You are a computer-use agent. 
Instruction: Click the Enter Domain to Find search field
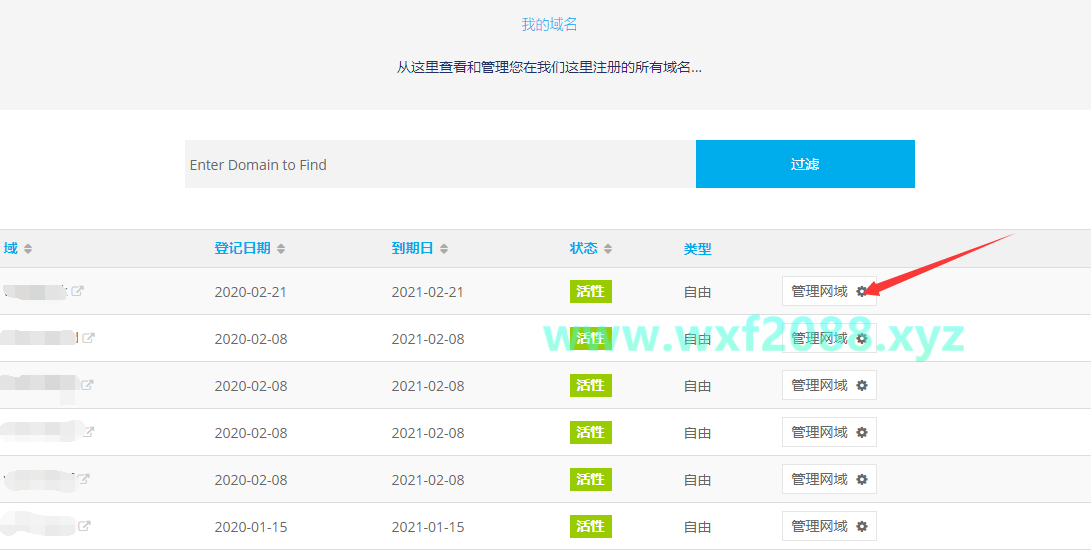[440, 164]
